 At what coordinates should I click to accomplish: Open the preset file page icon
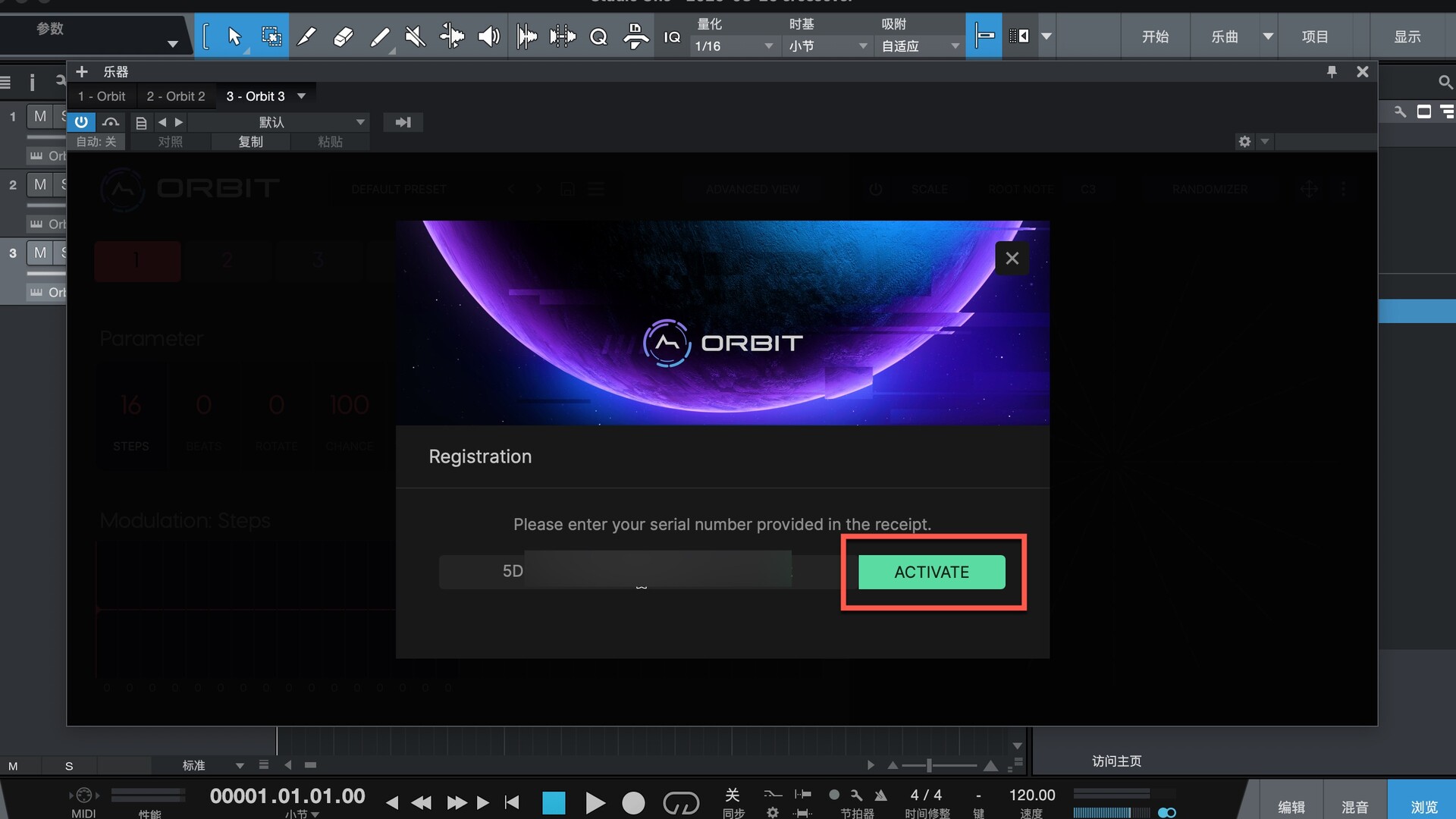[x=141, y=122]
